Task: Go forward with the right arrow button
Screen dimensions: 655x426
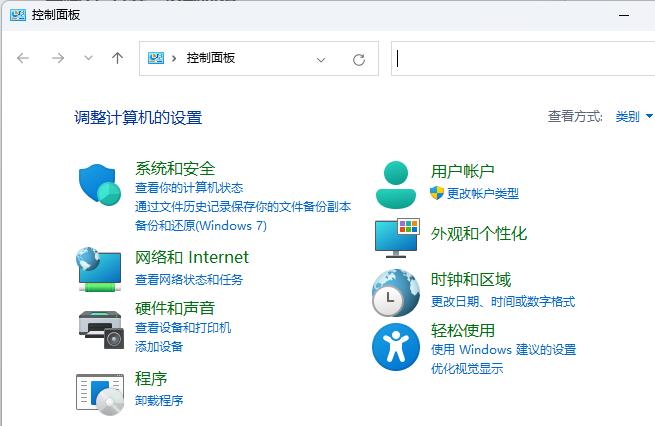Action: tap(58, 58)
